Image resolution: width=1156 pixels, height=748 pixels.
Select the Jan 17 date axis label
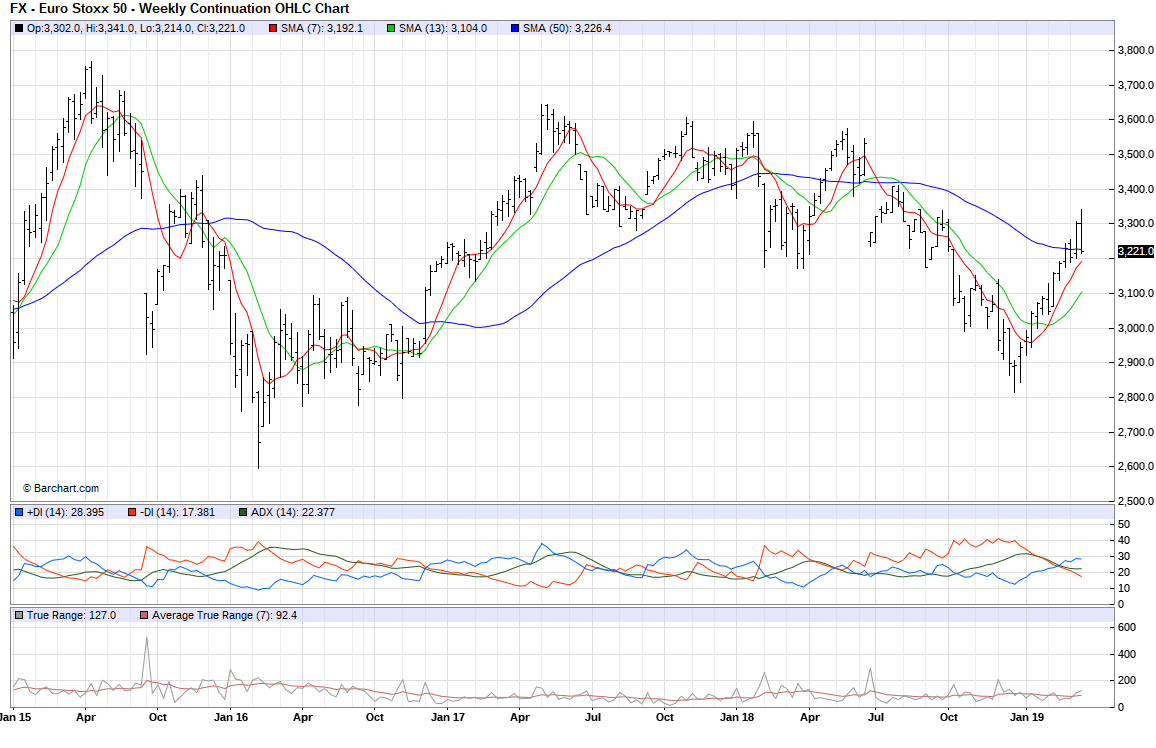[446, 717]
